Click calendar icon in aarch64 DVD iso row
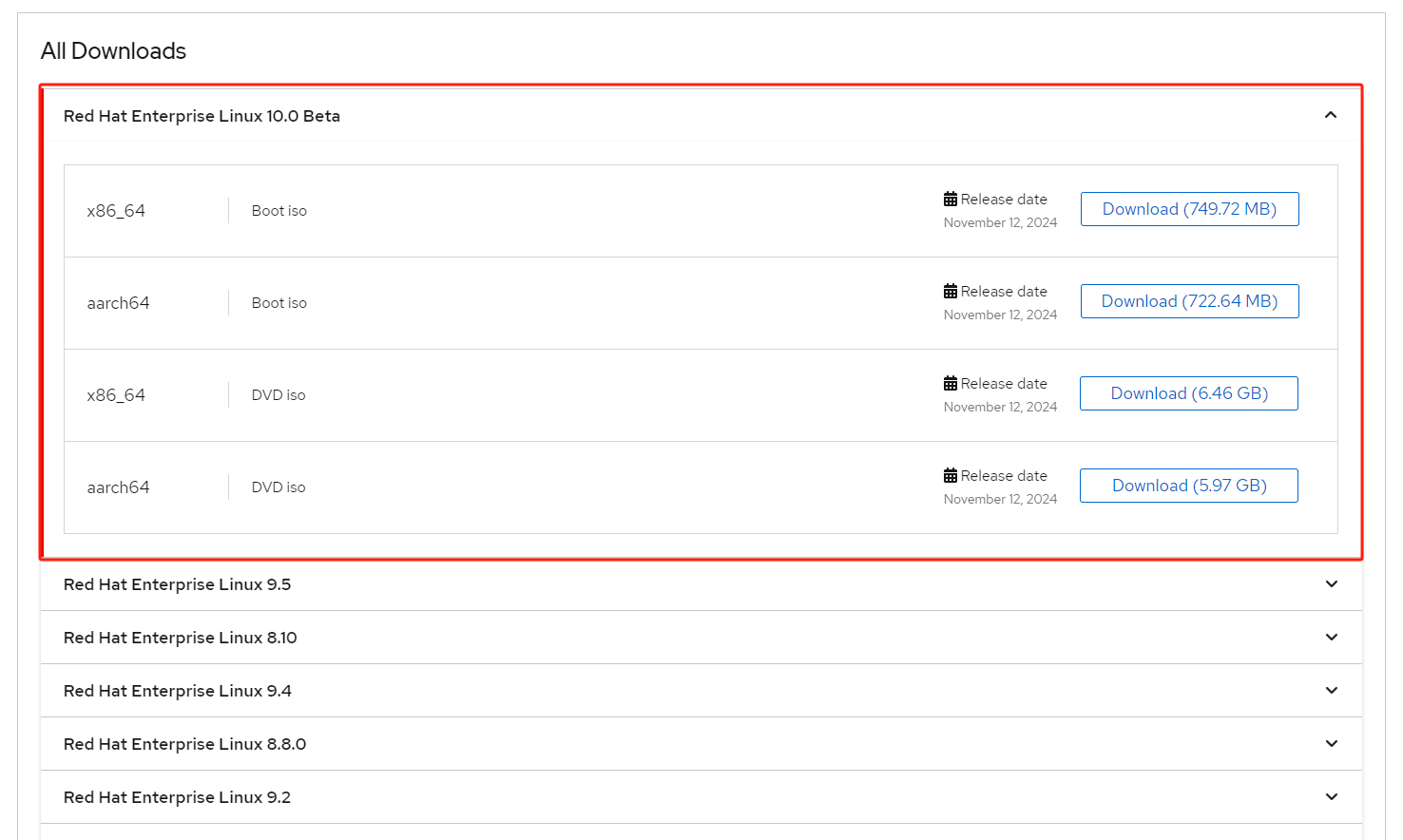Viewport: 1403px width, 840px height. (x=951, y=476)
